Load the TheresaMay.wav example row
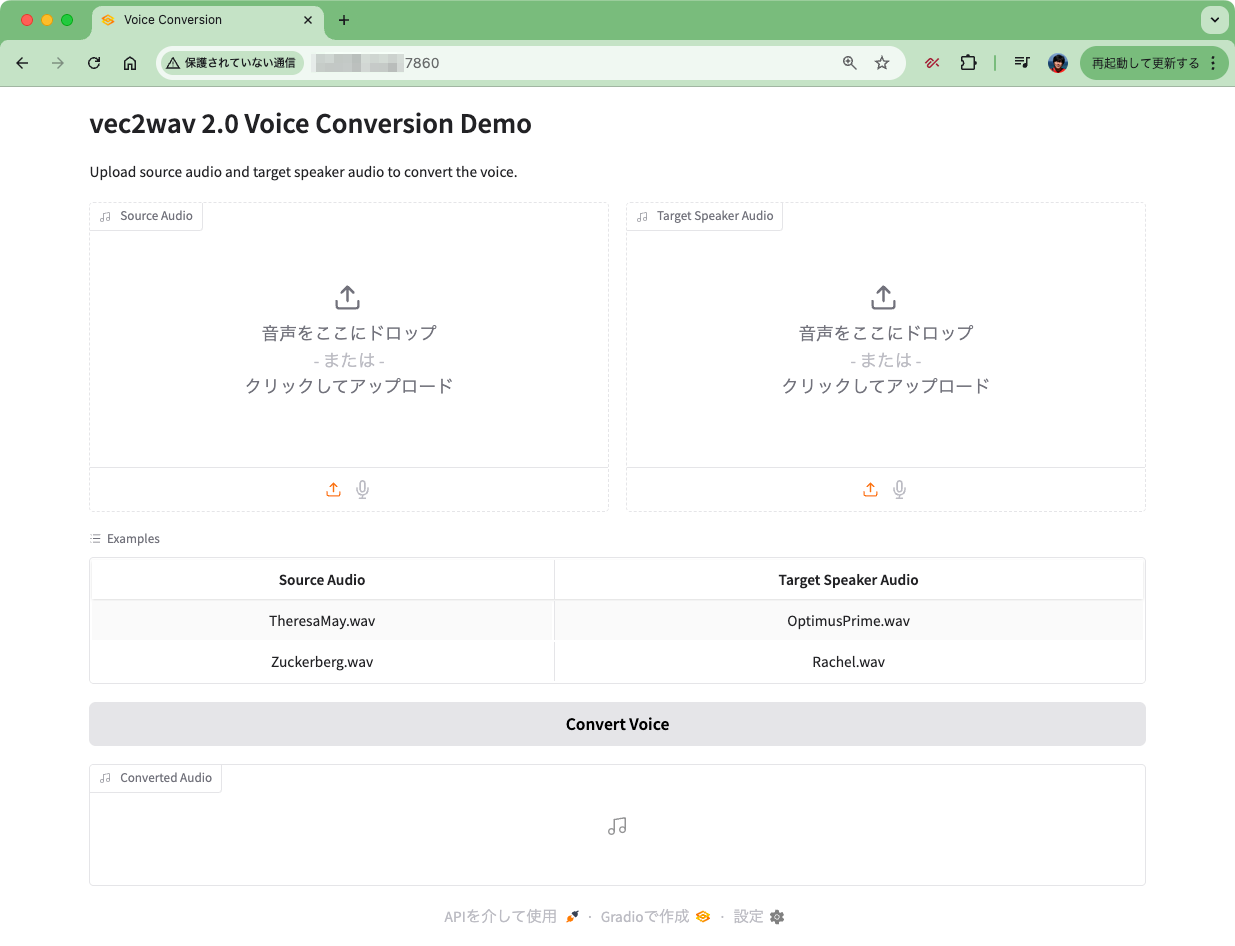The height and width of the screenshot is (946, 1235). tap(617, 620)
